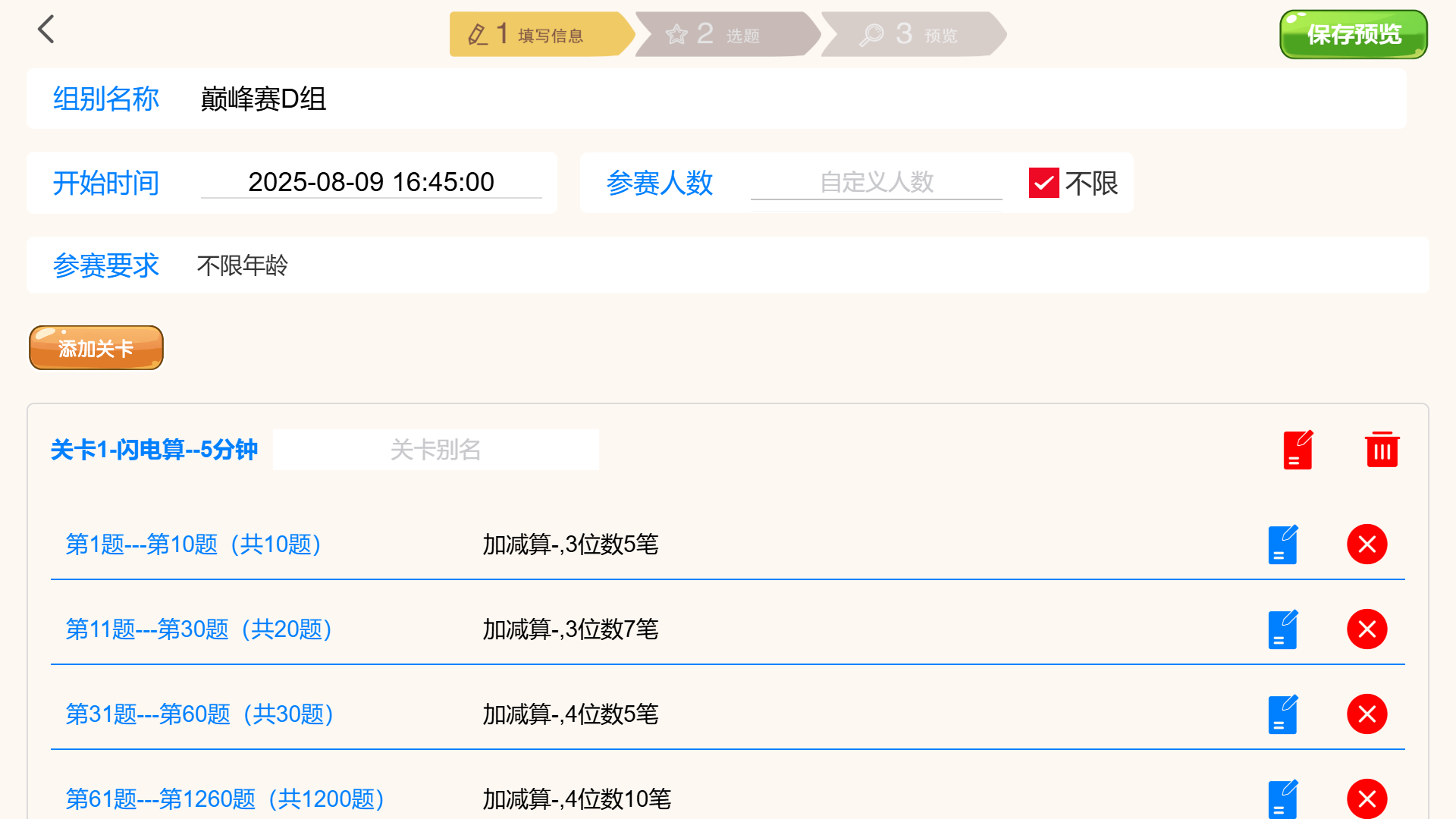Click the 关卡别名 input field
This screenshot has width=1456, height=819.
point(435,450)
